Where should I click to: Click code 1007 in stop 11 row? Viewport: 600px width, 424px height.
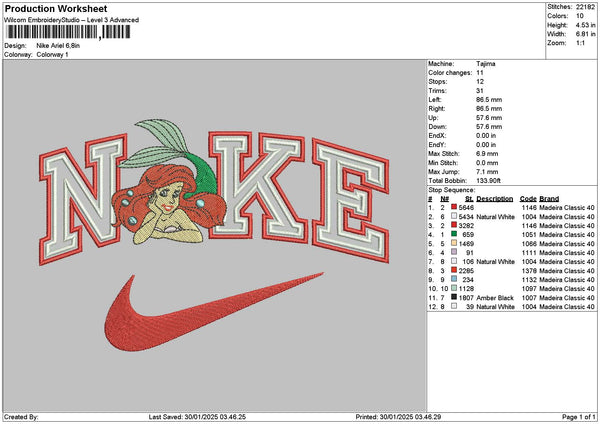pos(529,297)
